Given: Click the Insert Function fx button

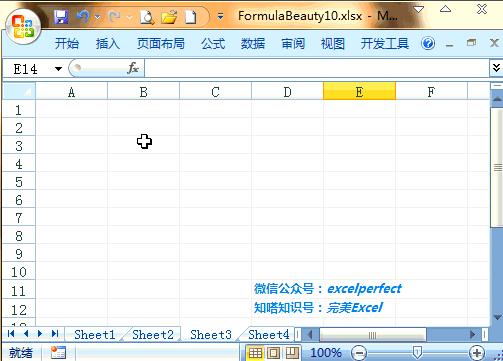Looking at the screenshot, I should coord(133,69).
